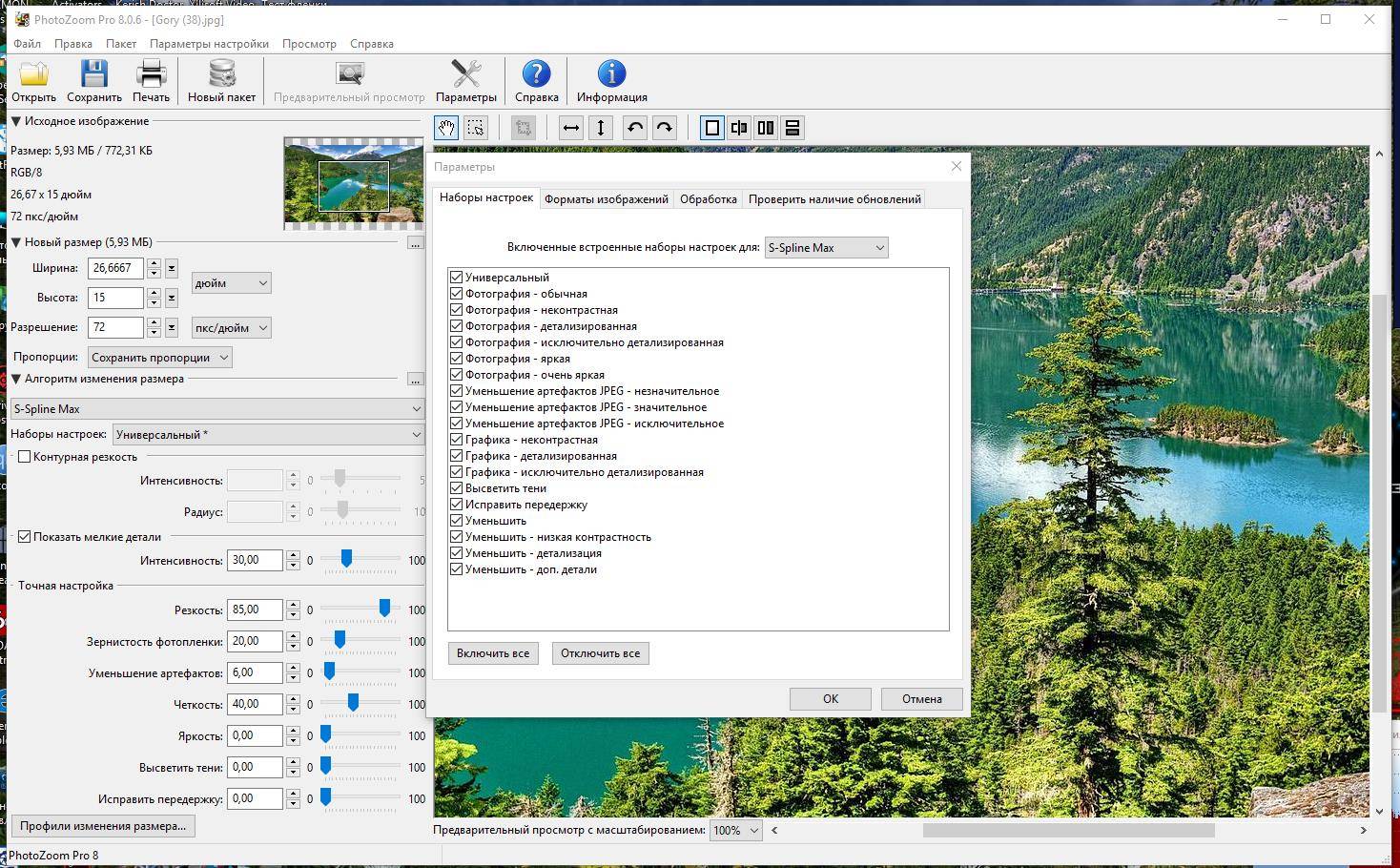1400x868 pixels.
Task: Select the hand pan tool
Action: pos(446,128)
